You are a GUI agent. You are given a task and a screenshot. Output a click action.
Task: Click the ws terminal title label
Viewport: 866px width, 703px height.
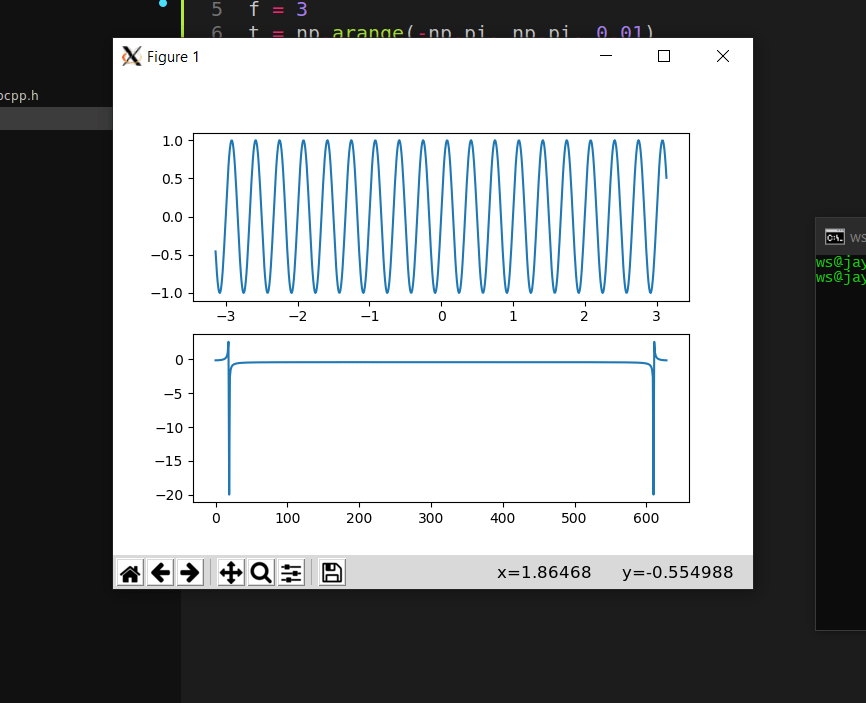856,237
